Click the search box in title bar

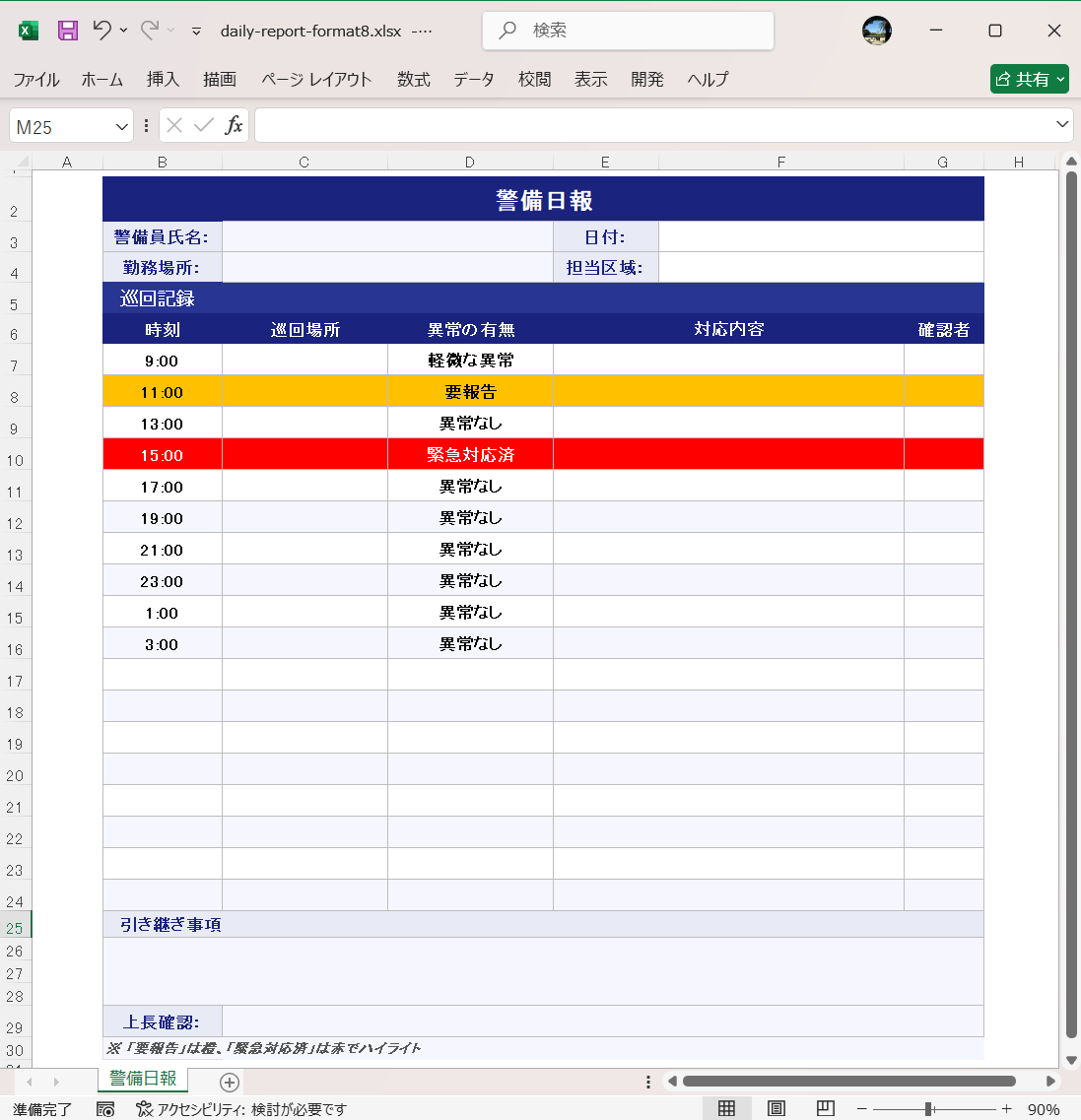point(628,31)
